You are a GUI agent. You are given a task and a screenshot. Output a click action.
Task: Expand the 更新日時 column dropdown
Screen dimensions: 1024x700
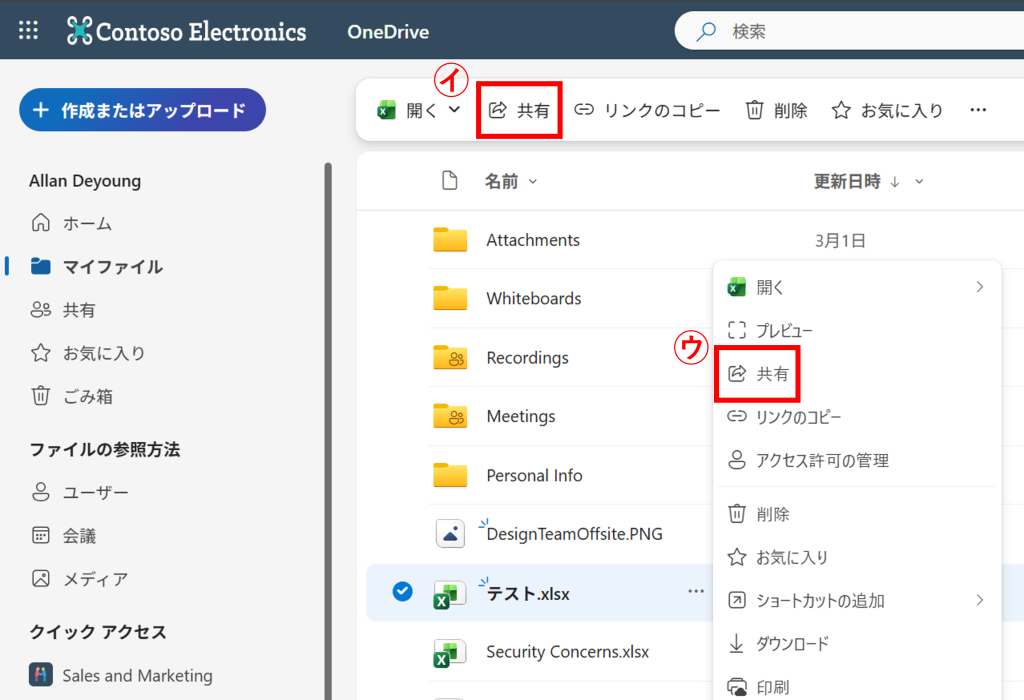pyautogui.click(x=919, y=181)
